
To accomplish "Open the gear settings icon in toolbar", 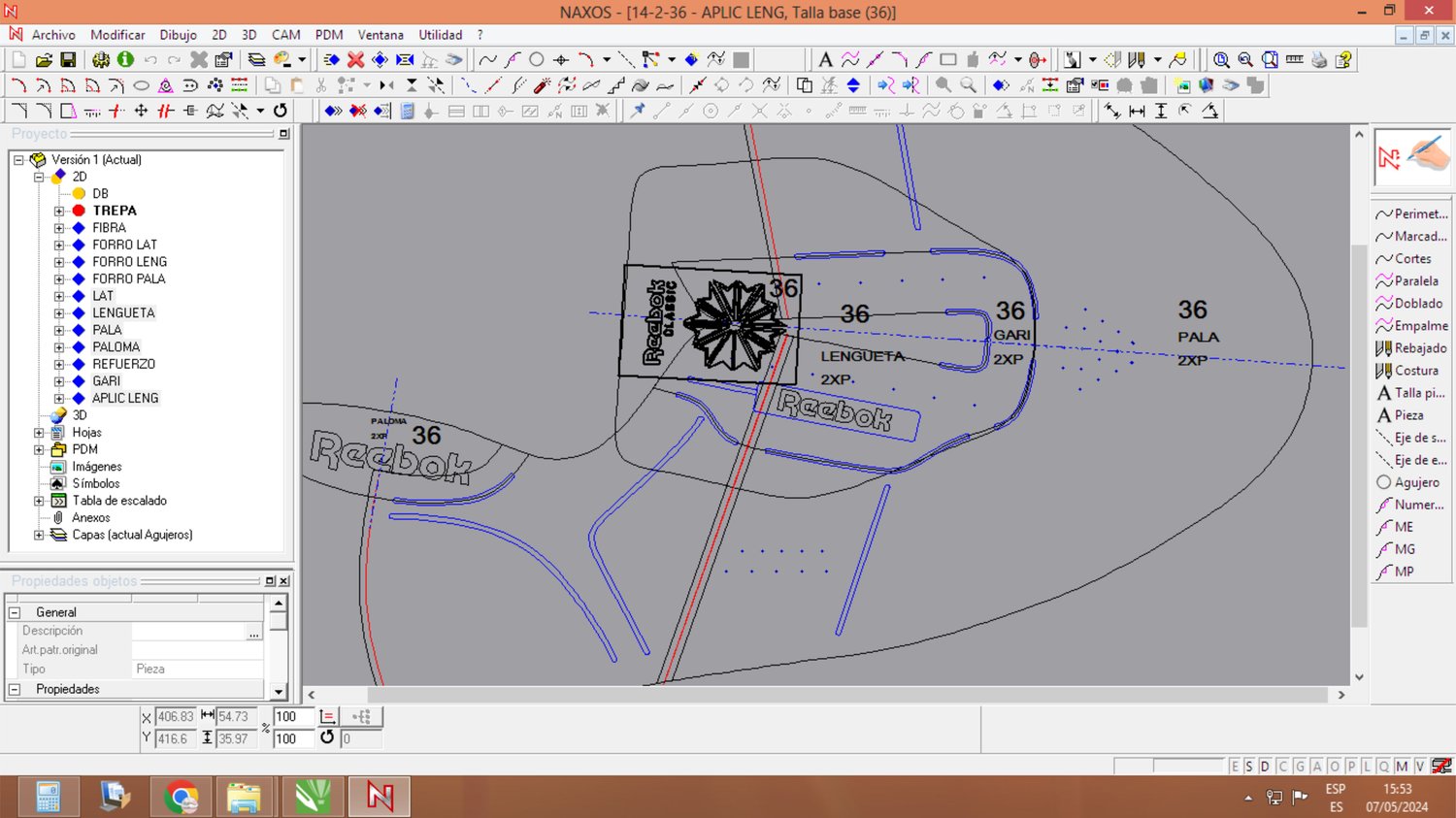I will (x=101, y=60).
